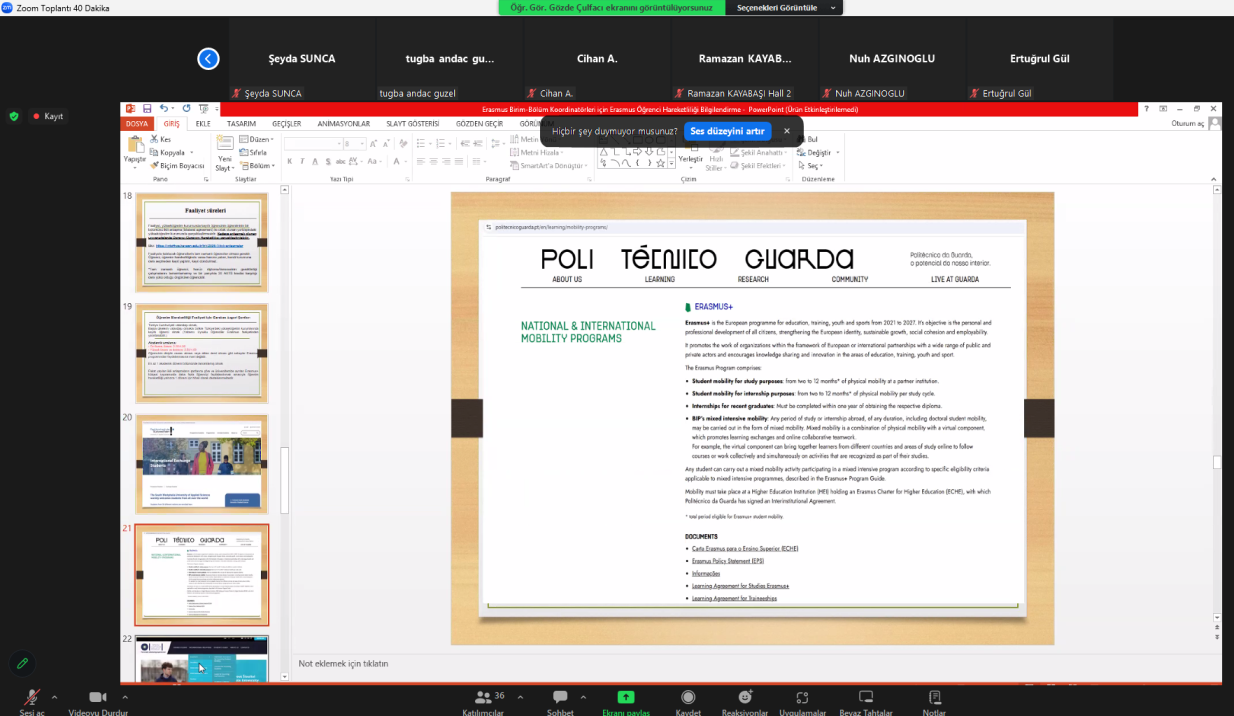Open the Sohbet chat panel

pos(560,700)
